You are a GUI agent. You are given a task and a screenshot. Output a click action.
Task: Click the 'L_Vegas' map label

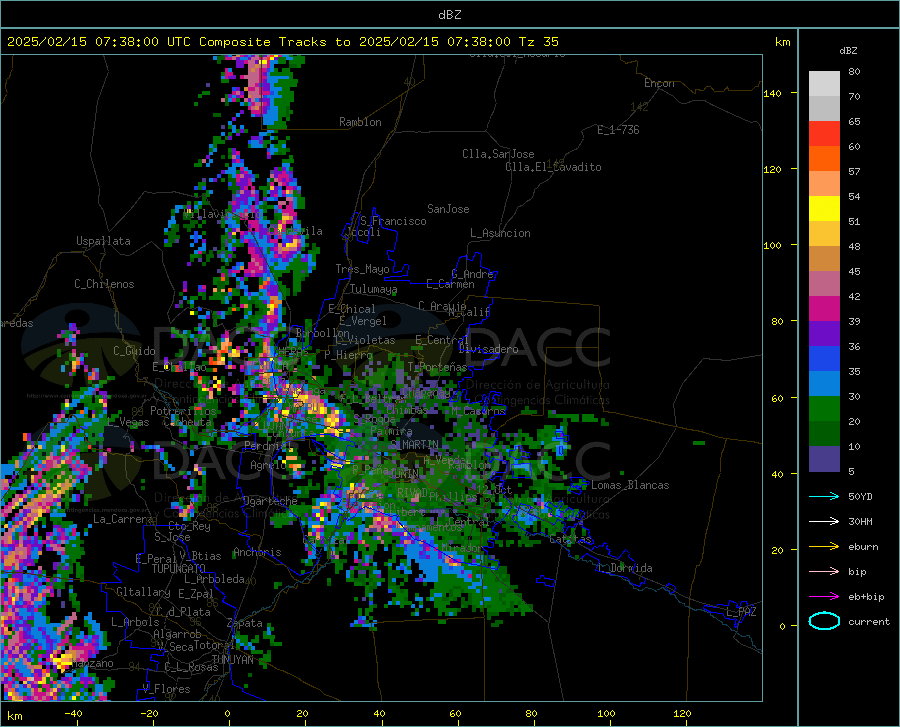(x=129, y=422)
